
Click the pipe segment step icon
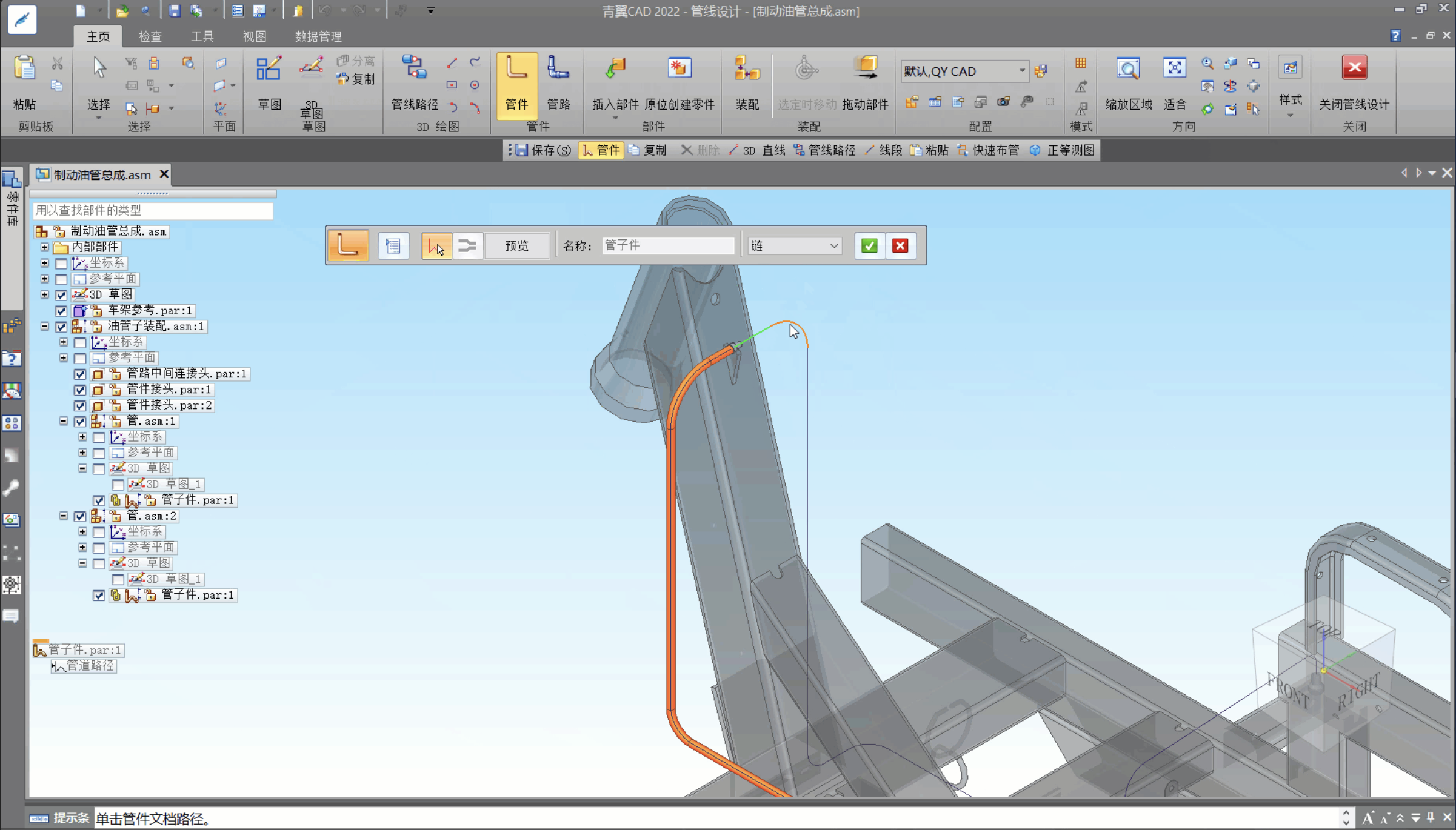pos(348,245)
